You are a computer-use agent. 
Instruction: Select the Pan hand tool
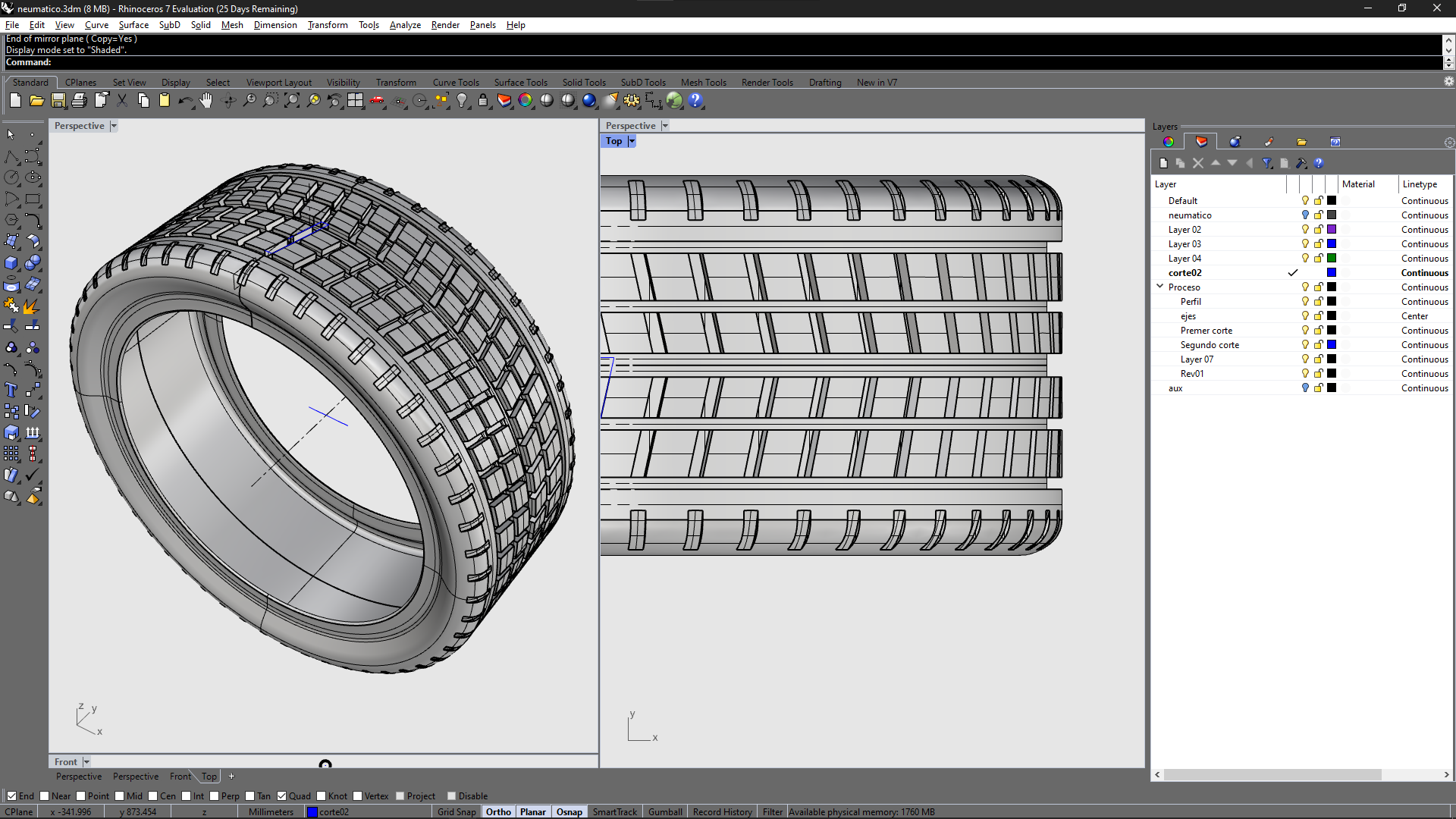206,100
